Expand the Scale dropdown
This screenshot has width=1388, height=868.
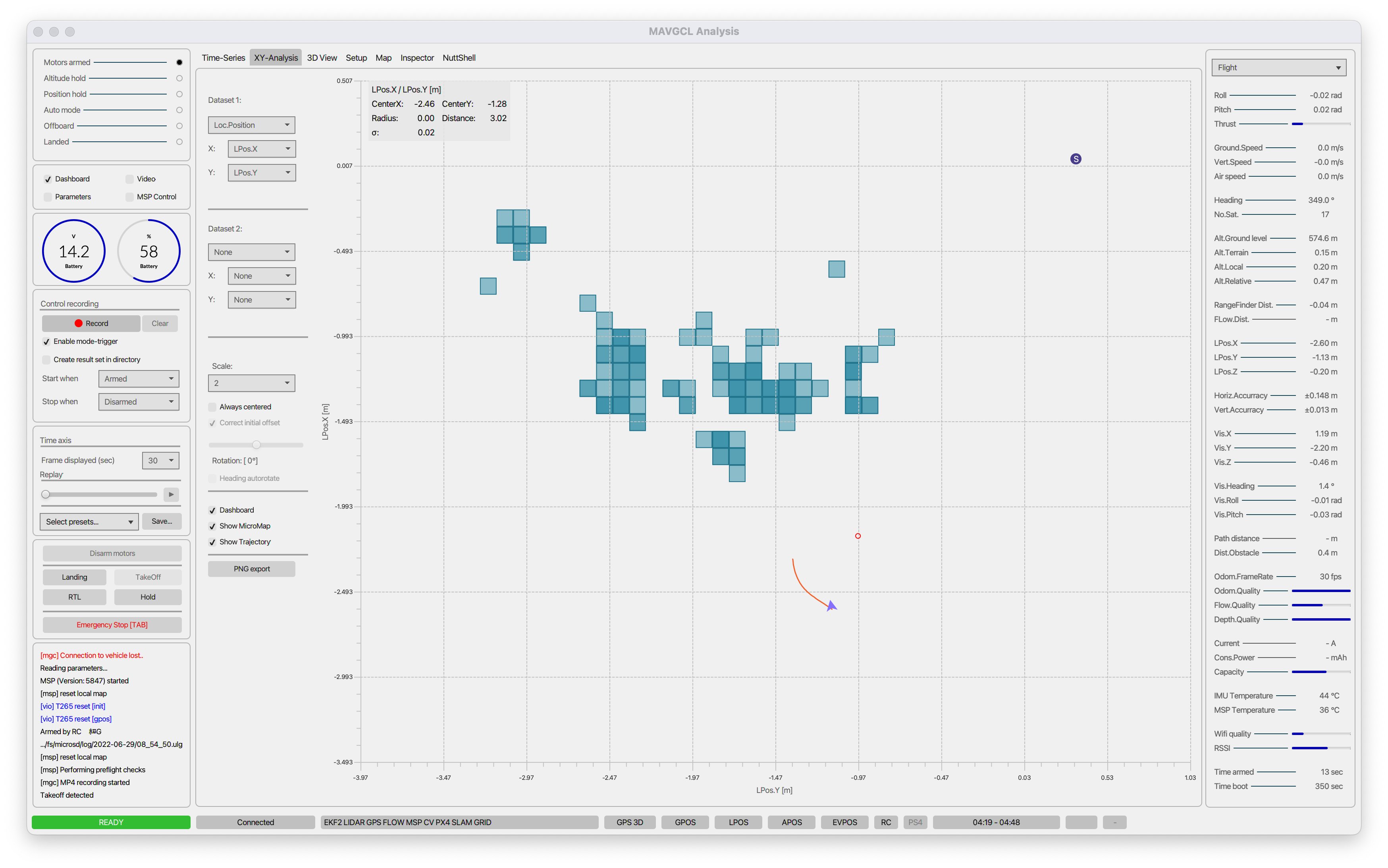click(x=251, y=383)
